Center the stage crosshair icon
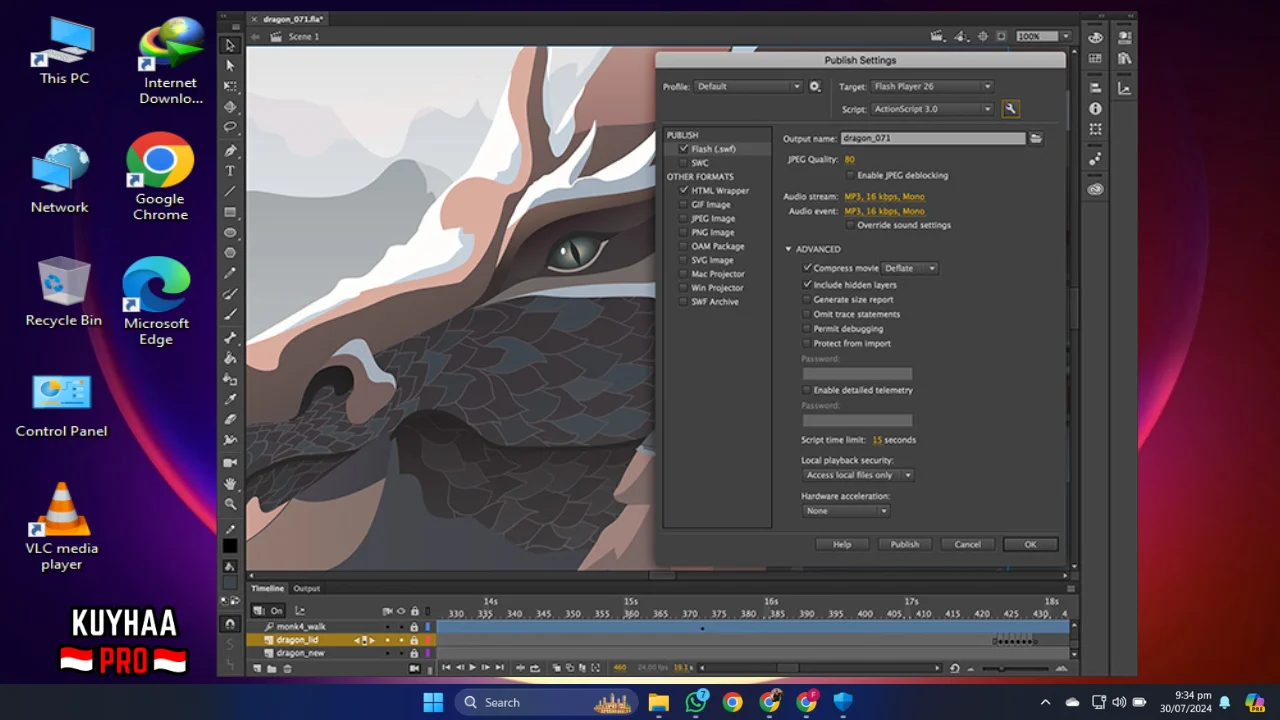Screen dimensions: 1280x720 click(983, 36)
